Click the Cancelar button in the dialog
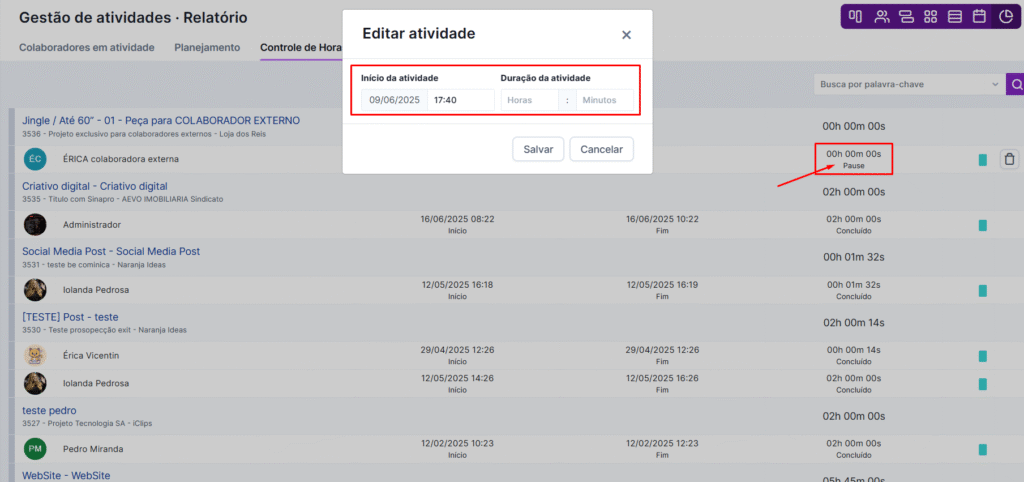Screen dimensions: 1024x482 [601, 150]
